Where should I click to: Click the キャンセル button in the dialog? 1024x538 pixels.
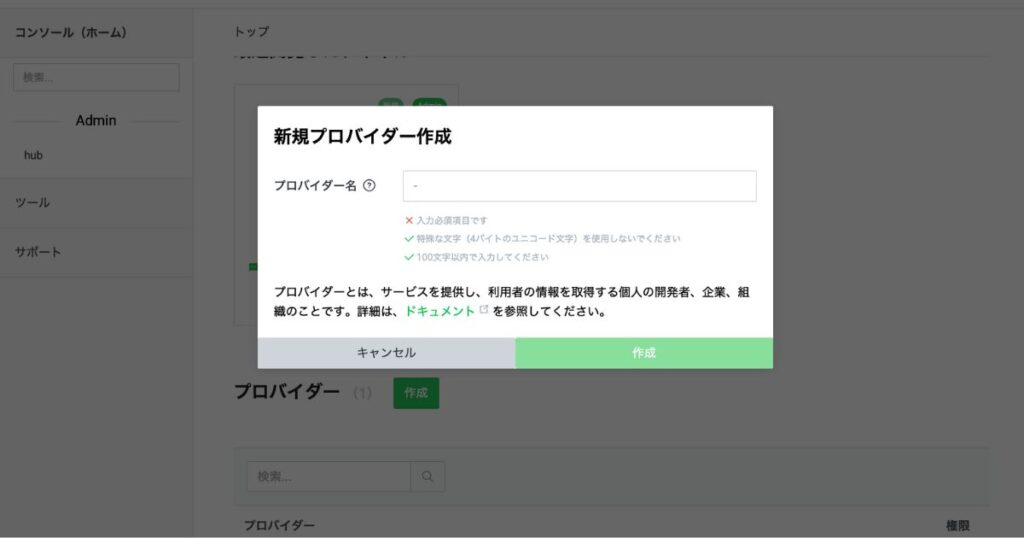386,353
